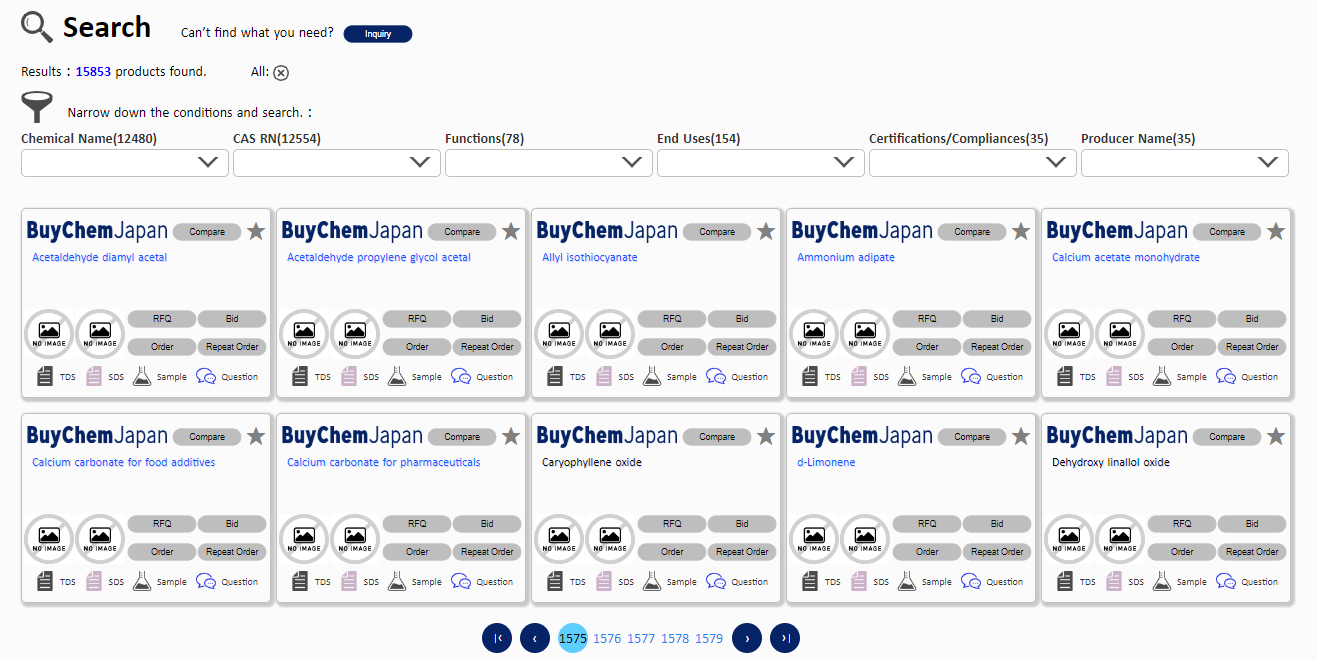Click Repeat Order for d-Limonene
The height and width of the screenshot is (660, 1317).
point(997,552)
